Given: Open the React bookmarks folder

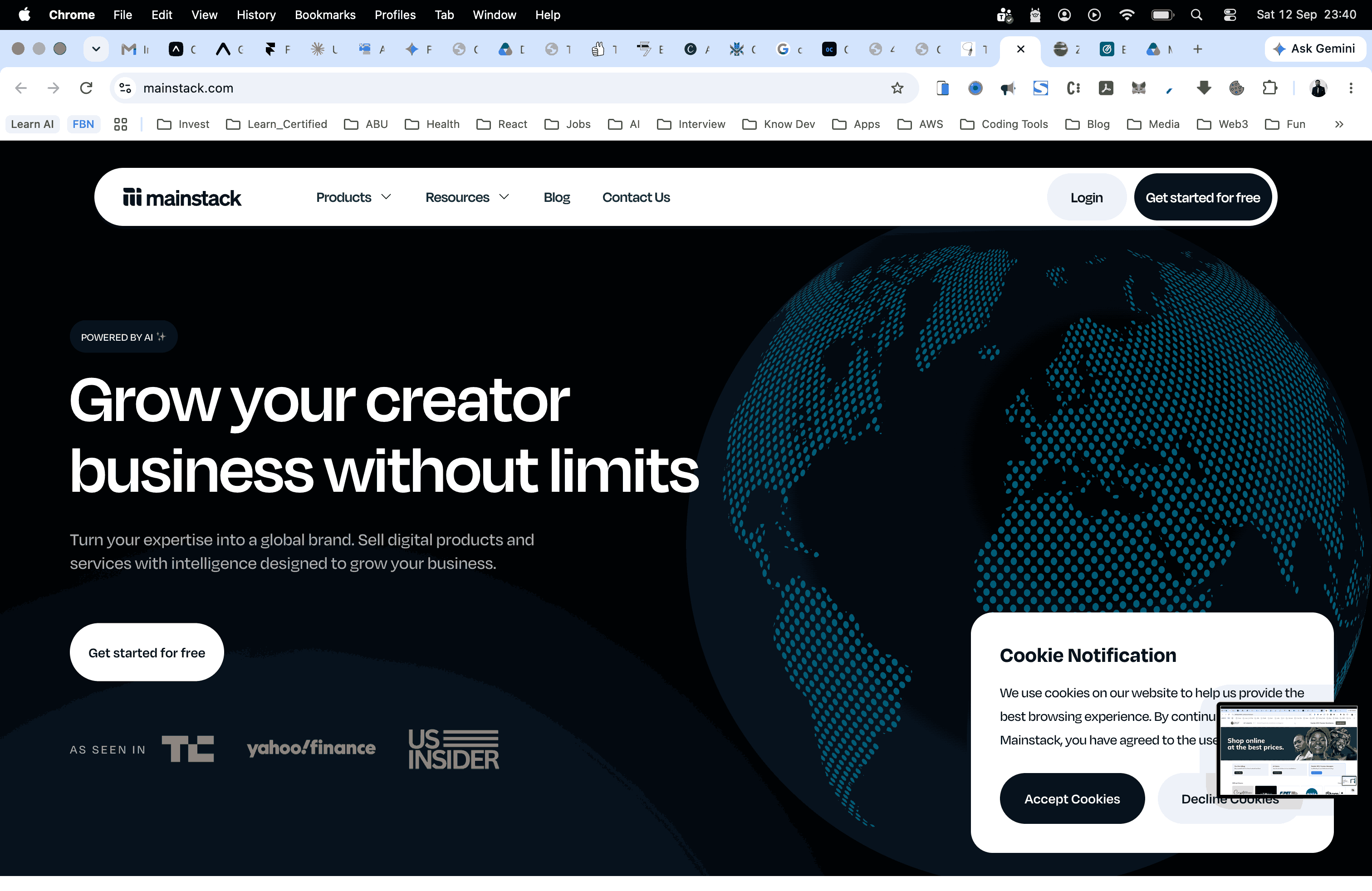Looking at the screenshot, I should 501,124.
